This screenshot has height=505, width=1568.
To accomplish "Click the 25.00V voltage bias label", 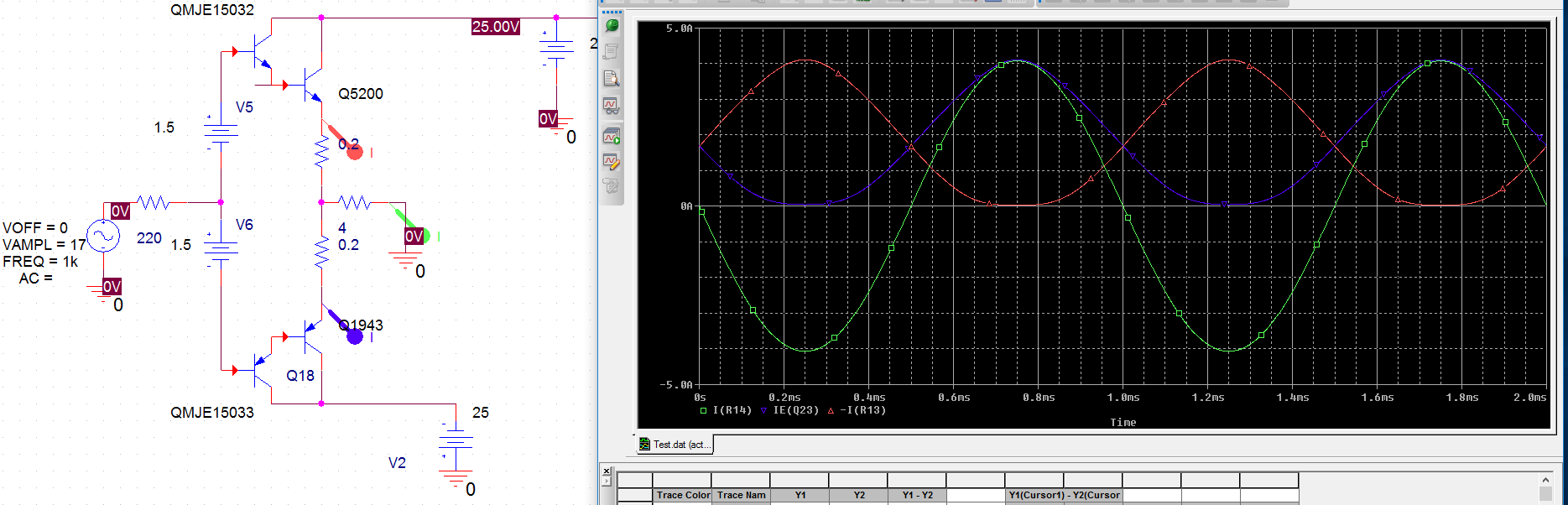I will click(496, 27).
